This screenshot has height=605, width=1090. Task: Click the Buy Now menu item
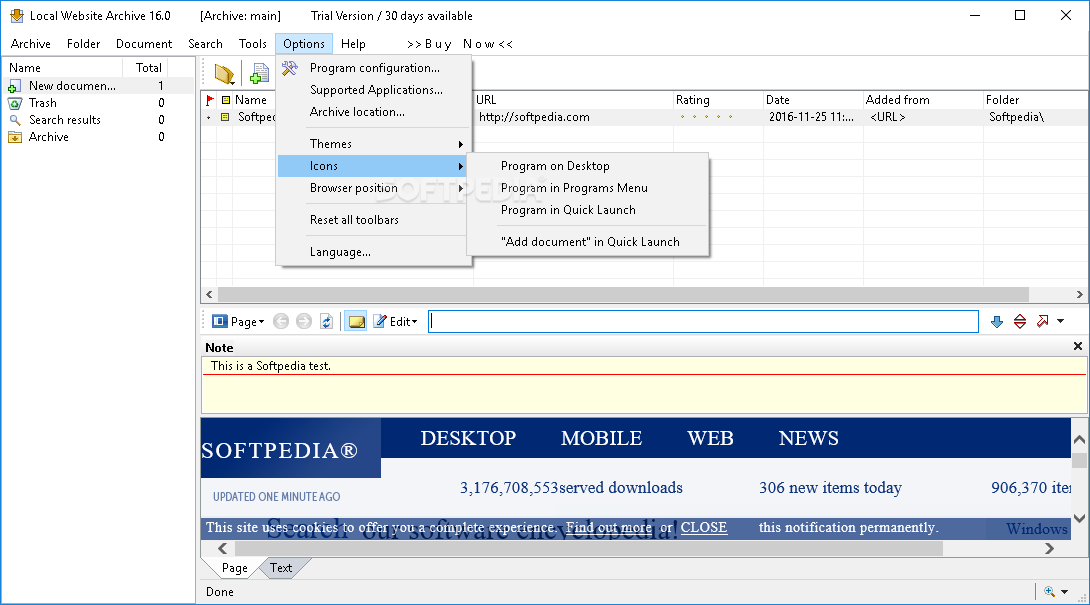point(459,44)
